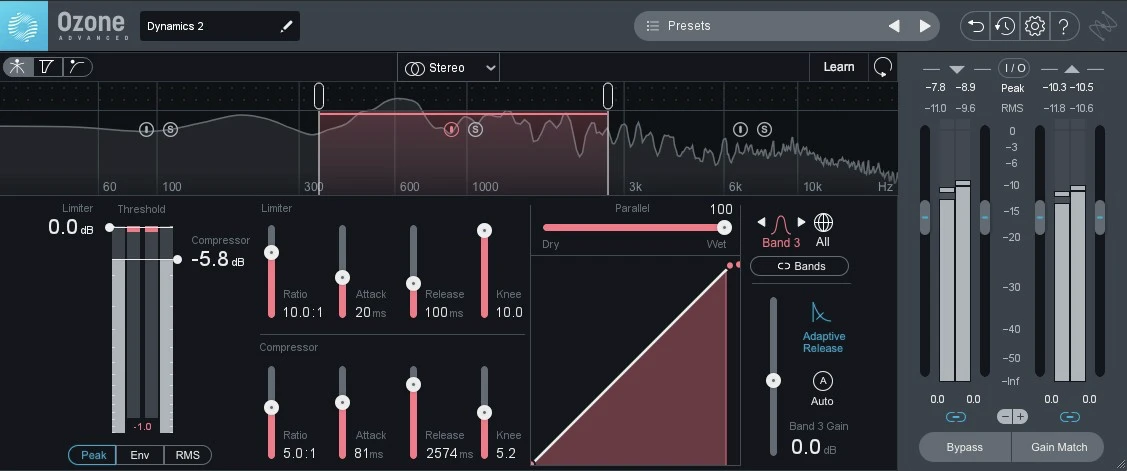The height and width of the screenshot is (471, 1127).
Task: Click the undo arrow icon
Action: pyautogui.click(x=976, y=26)
